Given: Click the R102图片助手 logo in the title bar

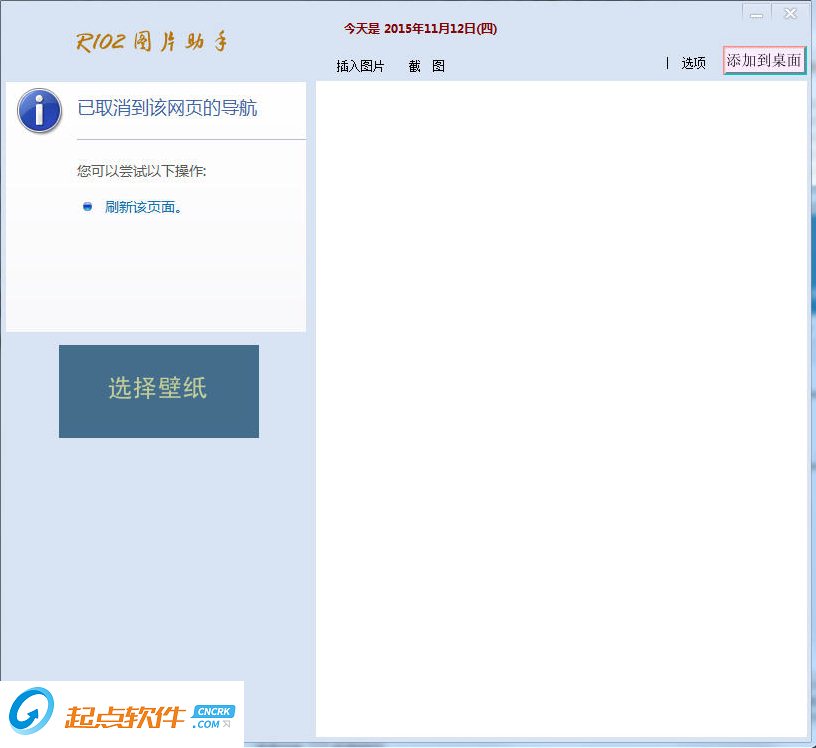Looking at the screenshot, I should tap(153, 40).
